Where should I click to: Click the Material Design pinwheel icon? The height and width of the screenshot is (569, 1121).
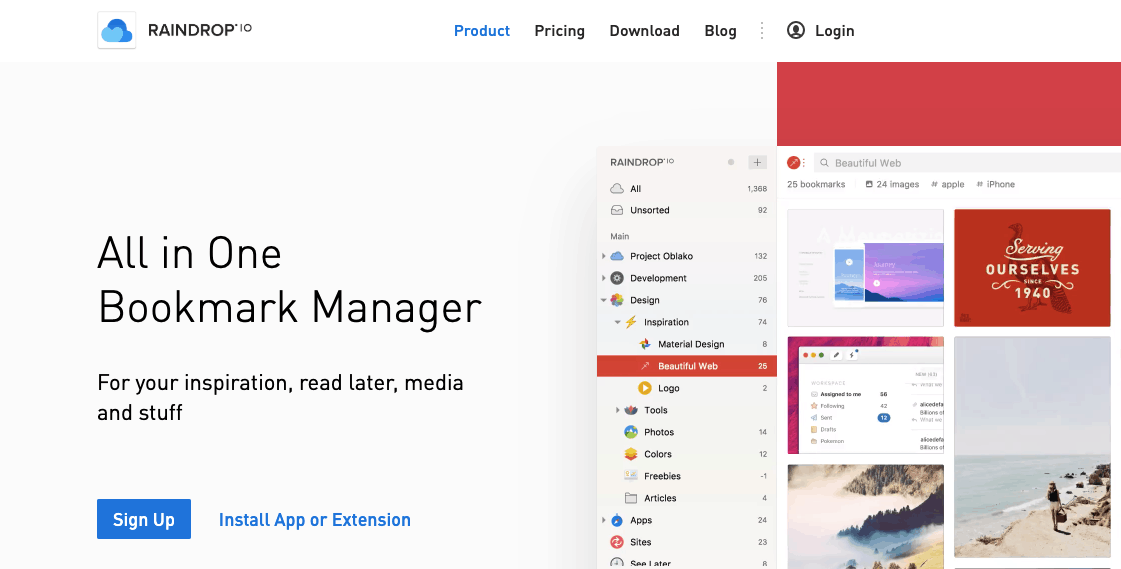(x=645, y=344)
